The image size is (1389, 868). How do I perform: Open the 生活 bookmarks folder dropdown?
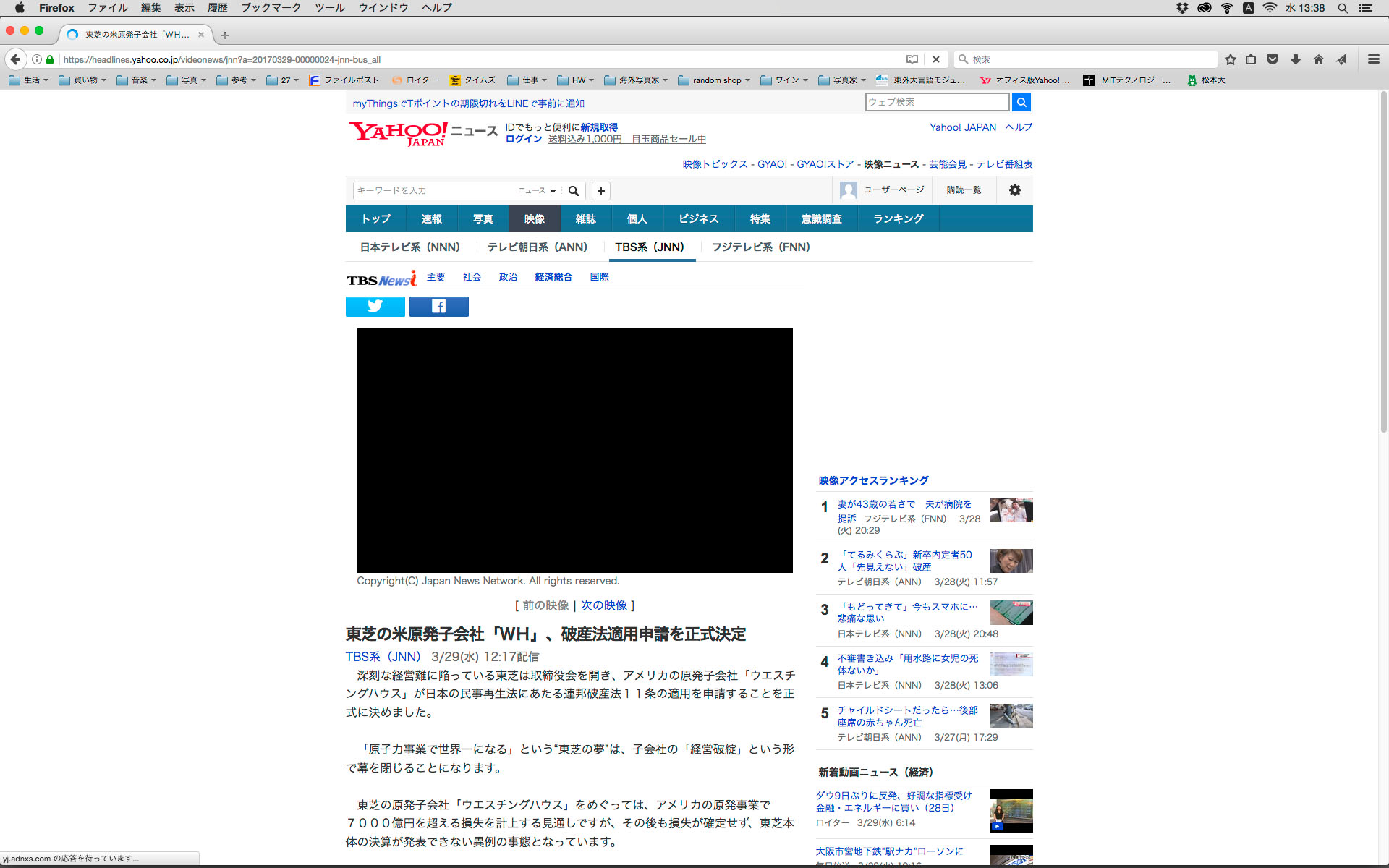click(x=29, y=80)
